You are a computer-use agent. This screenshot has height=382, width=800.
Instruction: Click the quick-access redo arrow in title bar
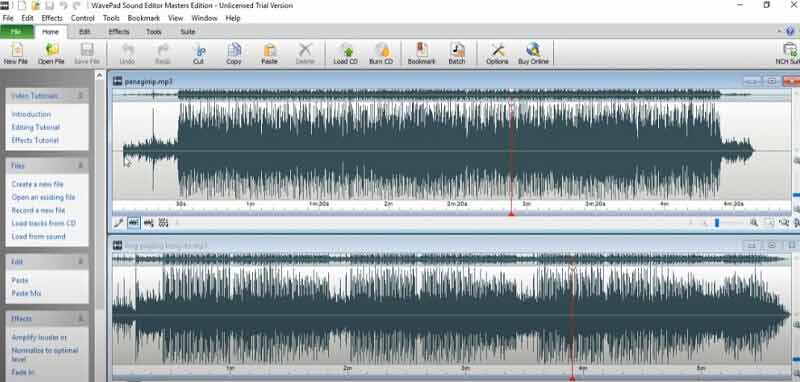pyautogui.click(x=77, y=6)
